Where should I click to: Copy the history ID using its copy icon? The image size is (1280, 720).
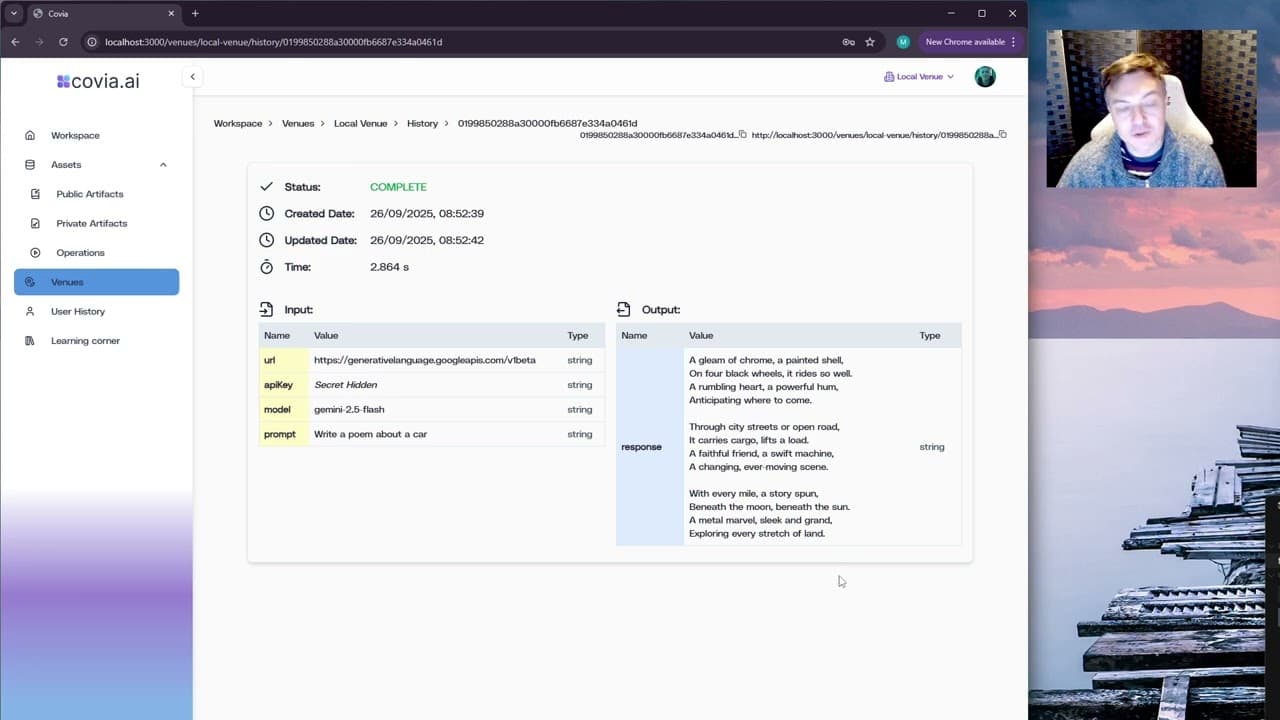[742, 134]
